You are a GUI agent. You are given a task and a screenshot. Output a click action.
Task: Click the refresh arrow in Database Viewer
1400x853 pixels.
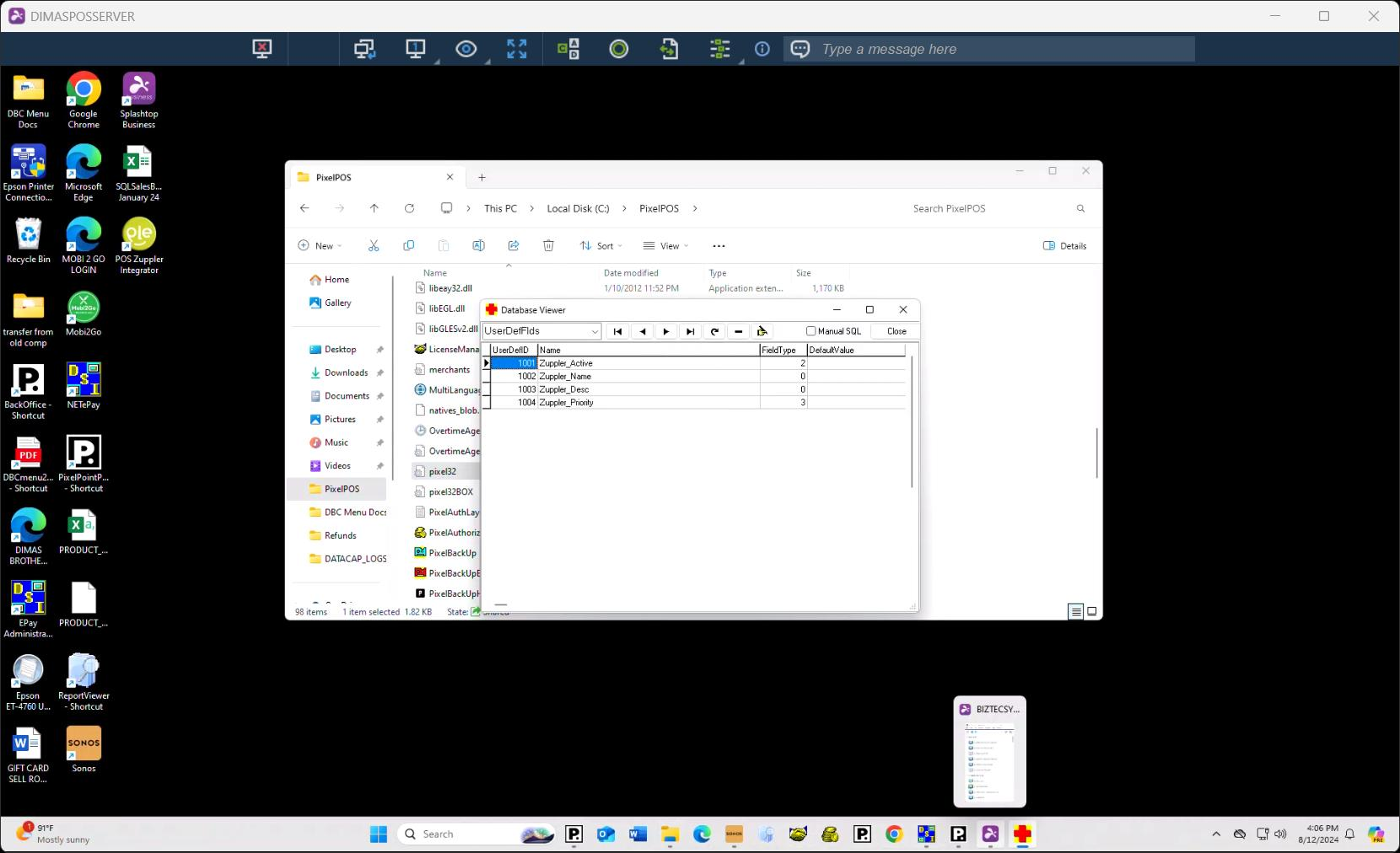point(714,331)
